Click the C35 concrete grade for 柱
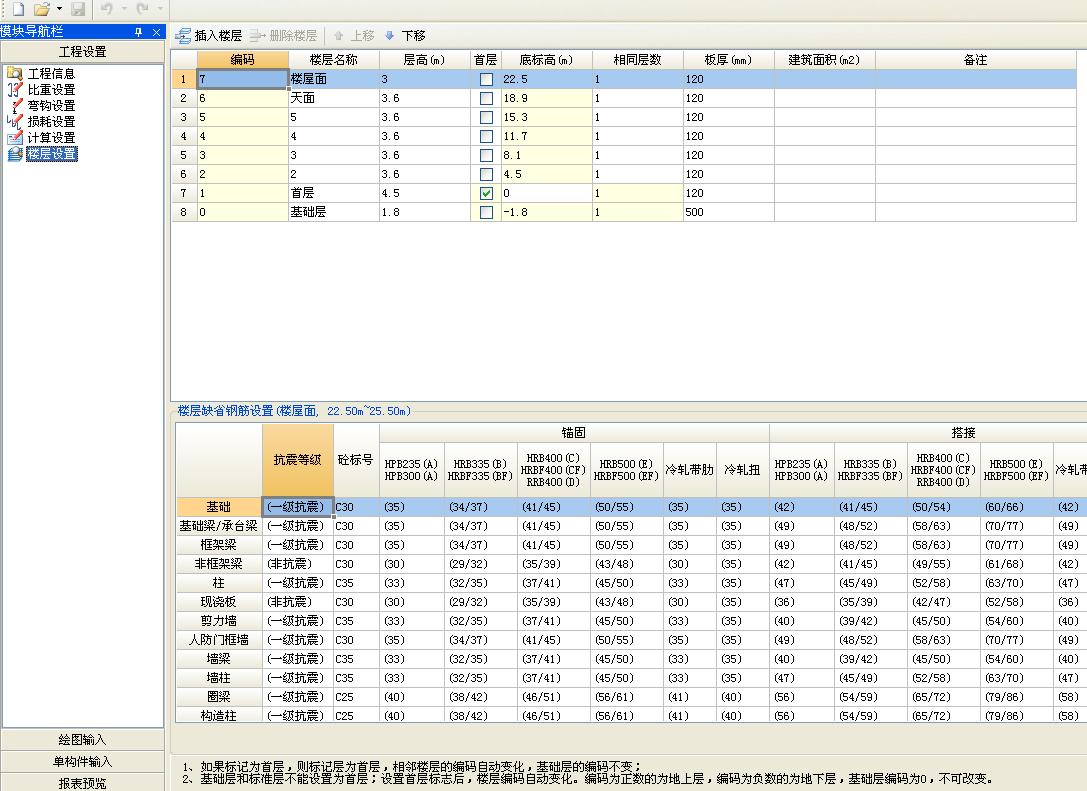 (356, 583)
